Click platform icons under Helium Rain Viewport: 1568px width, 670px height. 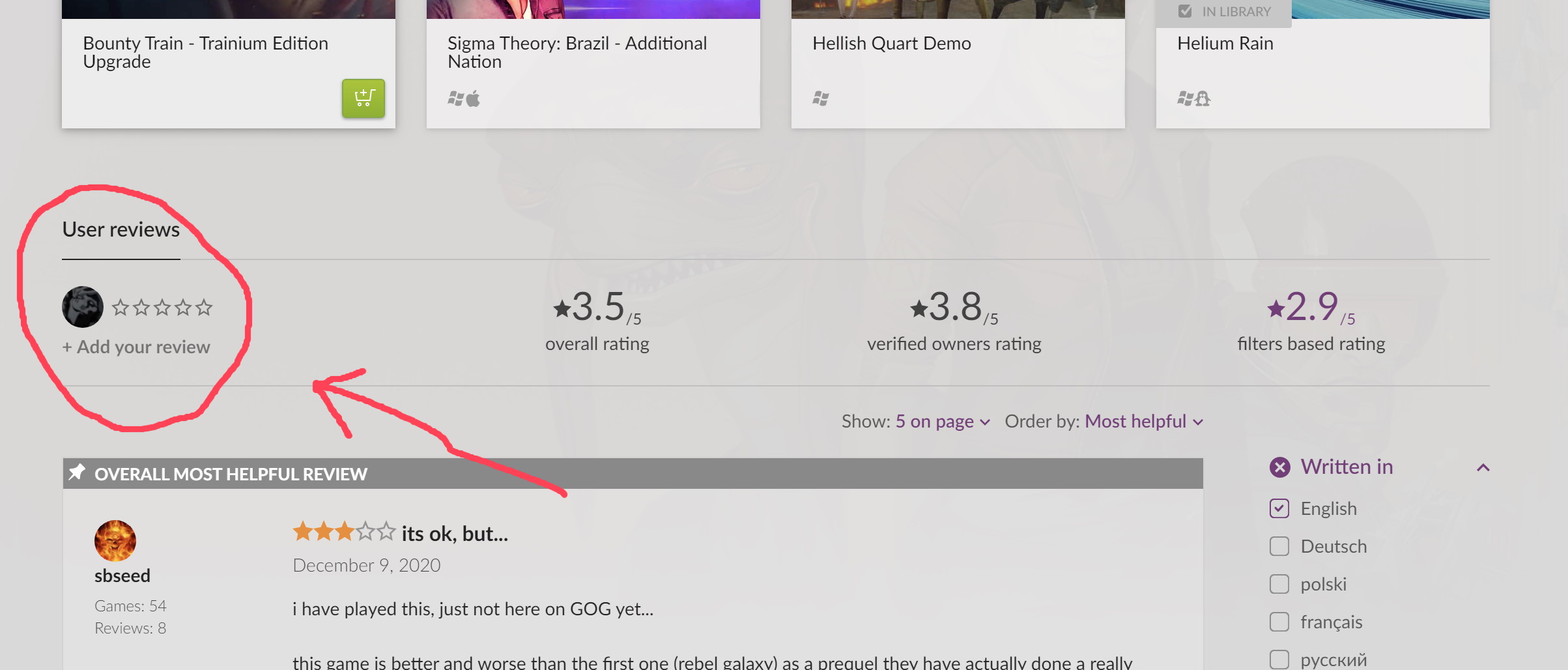(x=1194, y=98)
